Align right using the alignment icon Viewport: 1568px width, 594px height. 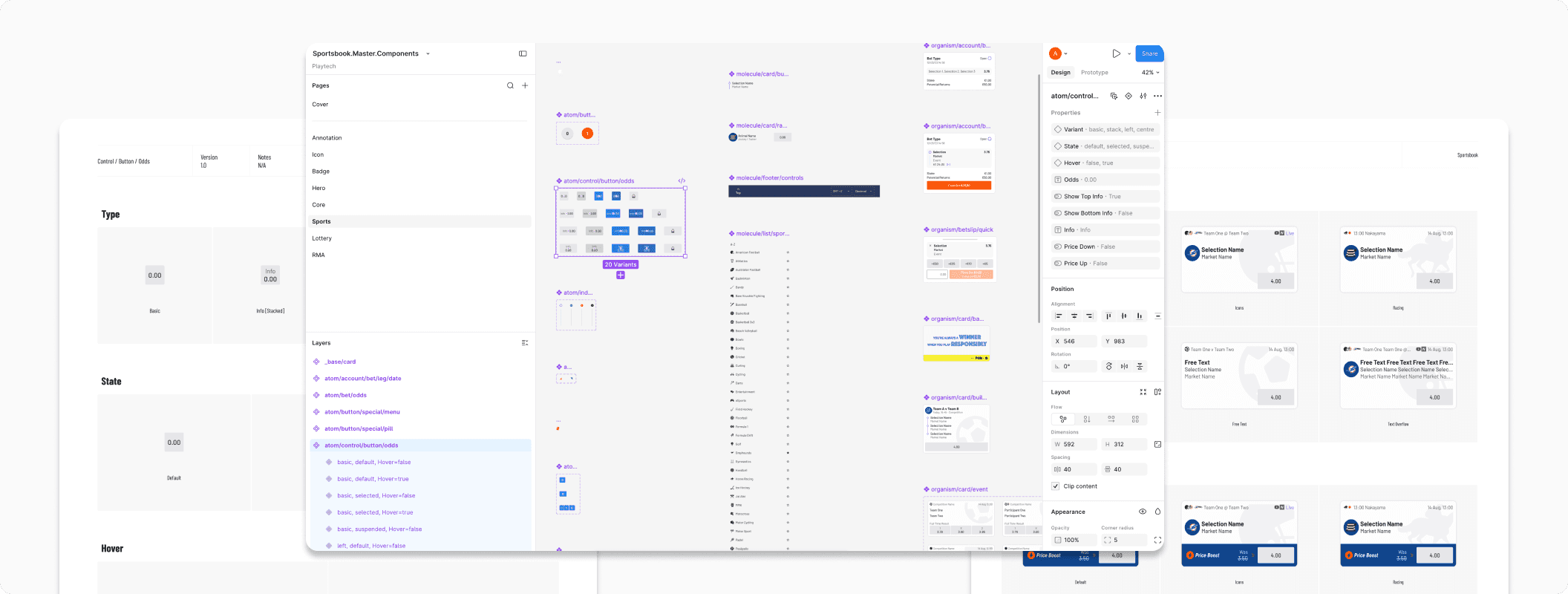pyautogui.click(x=1089, y=316)
